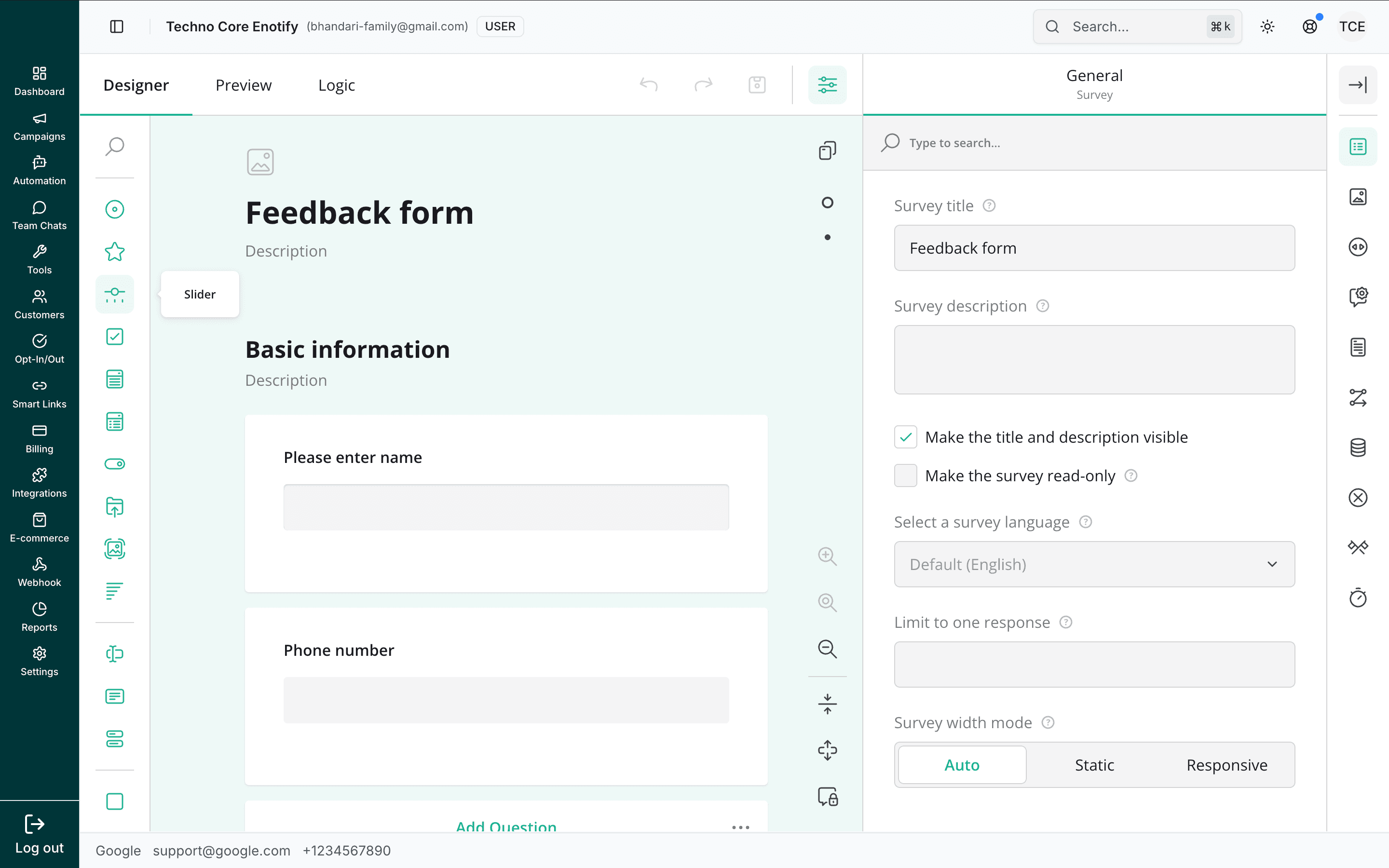Viewport: 1389px width, 868px height.
Task: Click Add Question link
Action: tap(505, 826)
